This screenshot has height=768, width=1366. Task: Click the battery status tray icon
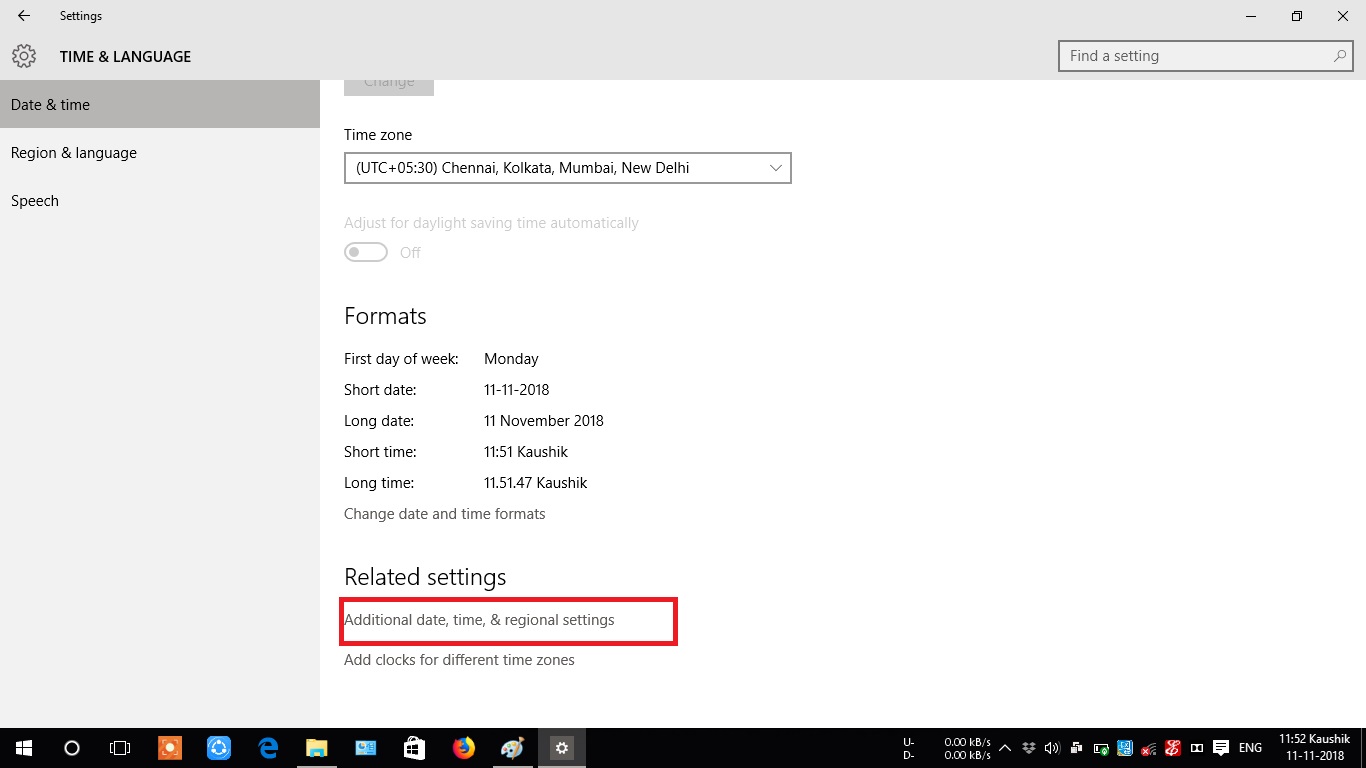pos(1101,749)
